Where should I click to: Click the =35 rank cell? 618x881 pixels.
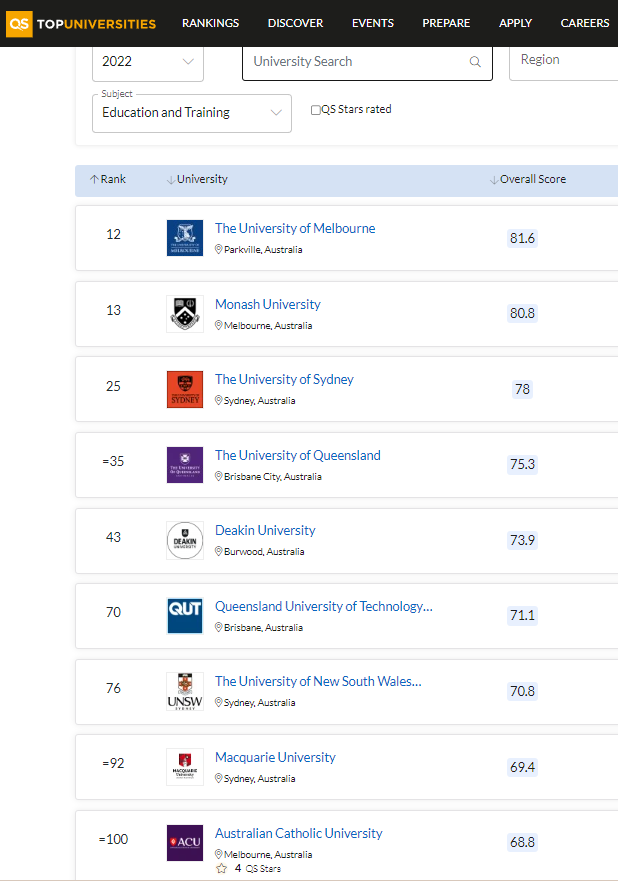click(113, 461)
